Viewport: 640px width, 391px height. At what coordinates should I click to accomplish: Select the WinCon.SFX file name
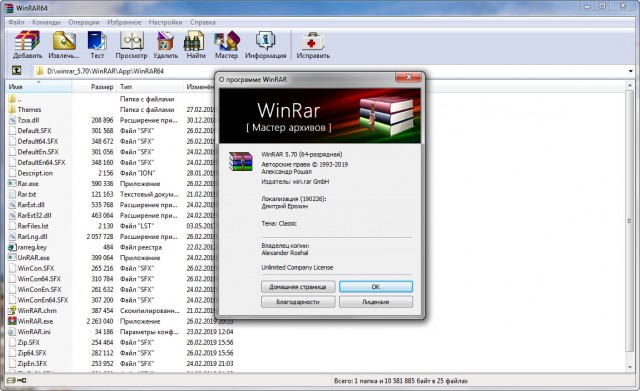36,268
